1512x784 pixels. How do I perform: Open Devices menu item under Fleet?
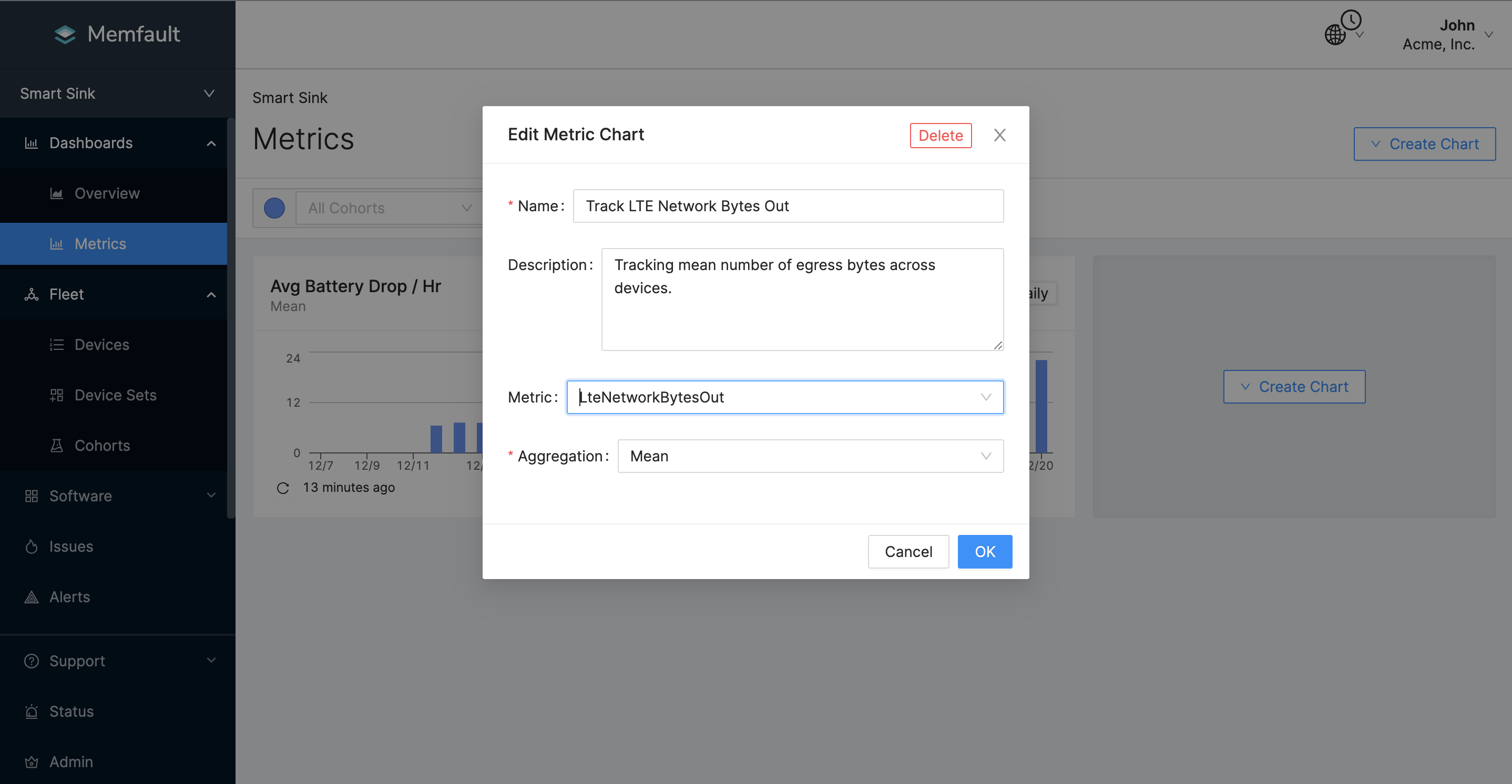click(x=101, y=345)
